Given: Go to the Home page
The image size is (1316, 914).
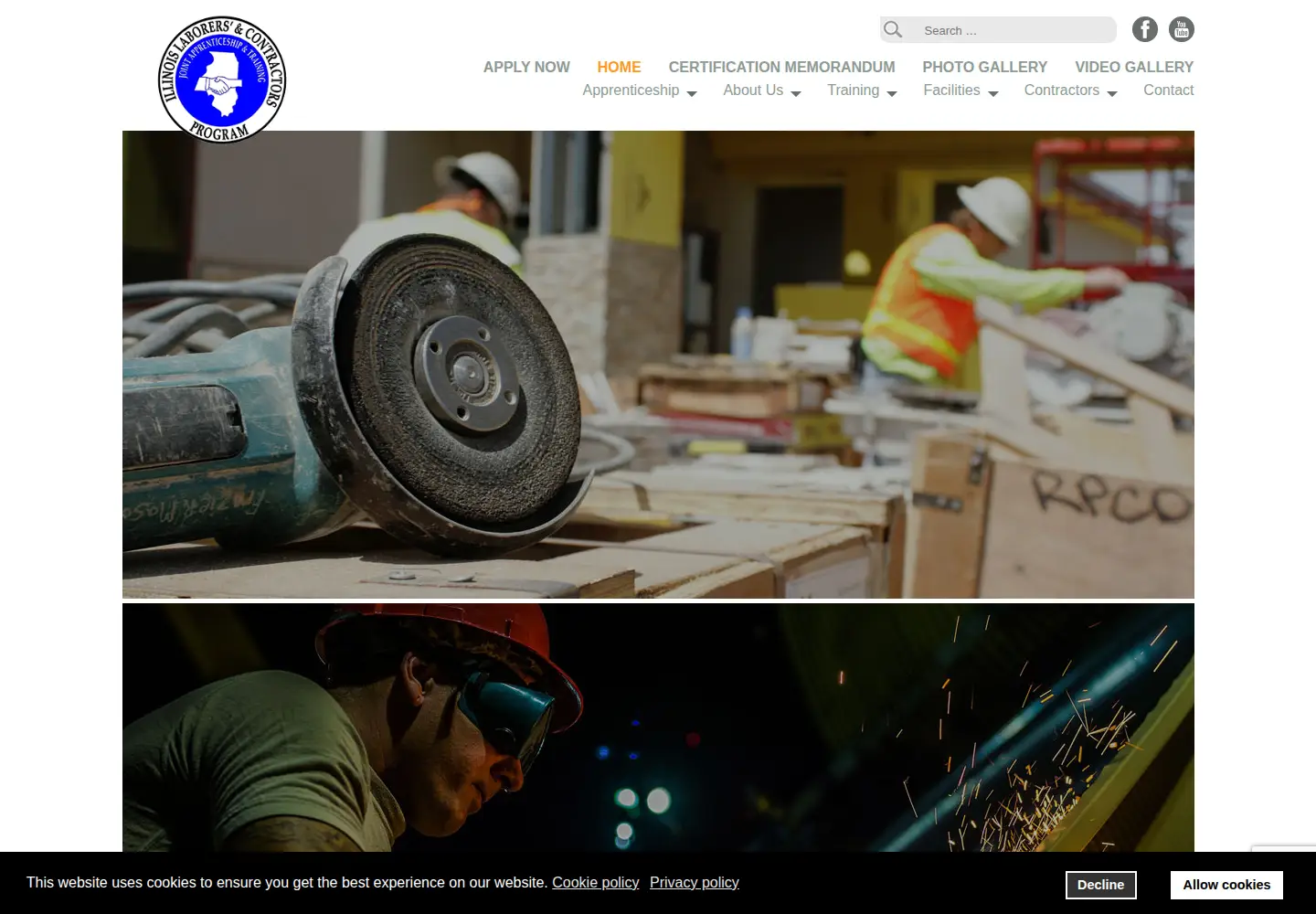Looking at the screenshot, I should point(619,67).
